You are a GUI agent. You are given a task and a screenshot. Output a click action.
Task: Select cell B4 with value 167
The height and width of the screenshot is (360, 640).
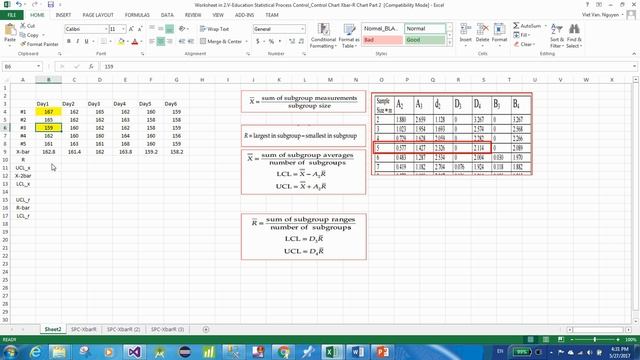click(x=49, y=112)
